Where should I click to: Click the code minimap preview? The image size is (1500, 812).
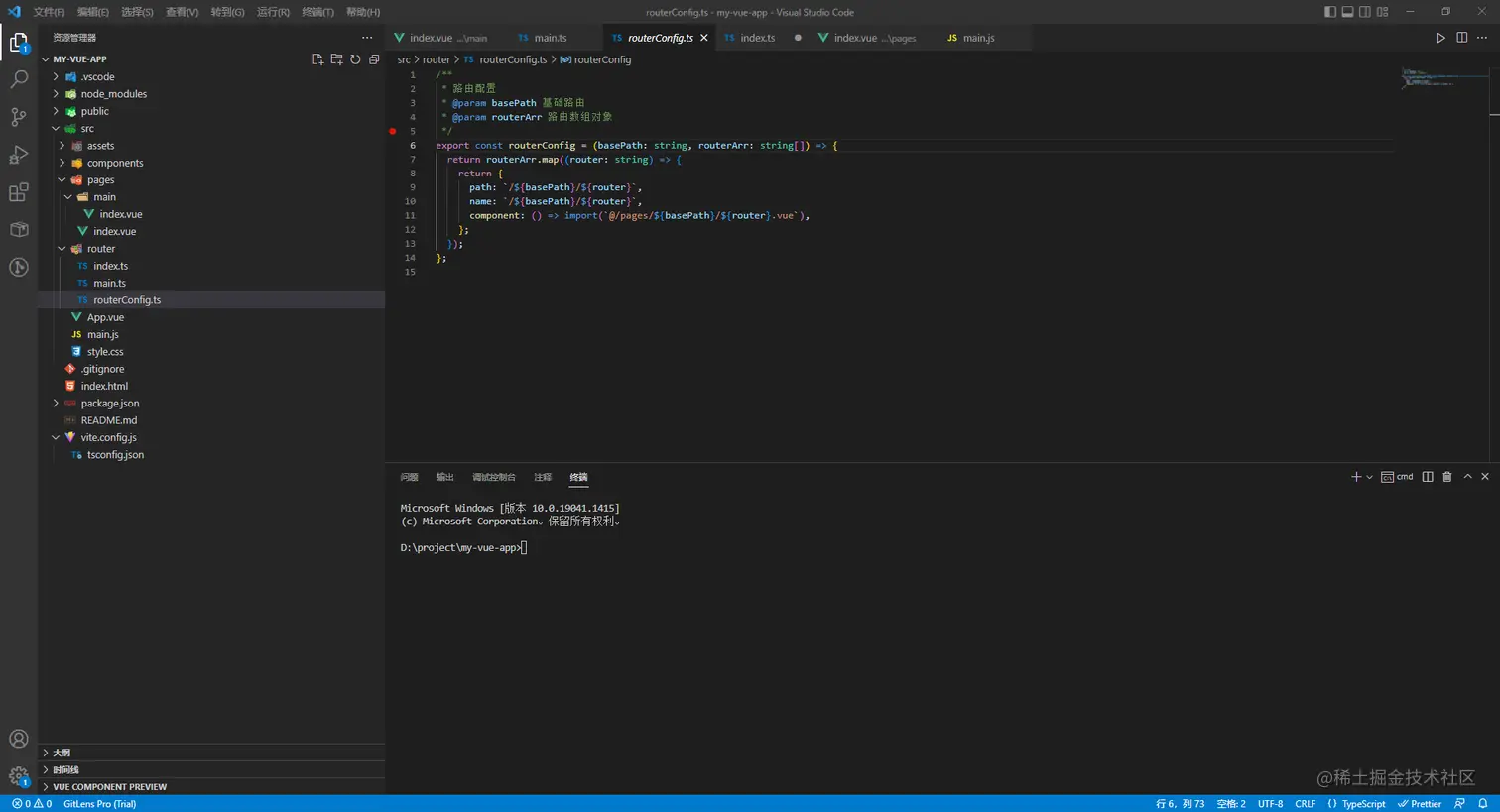point(1429,78)
